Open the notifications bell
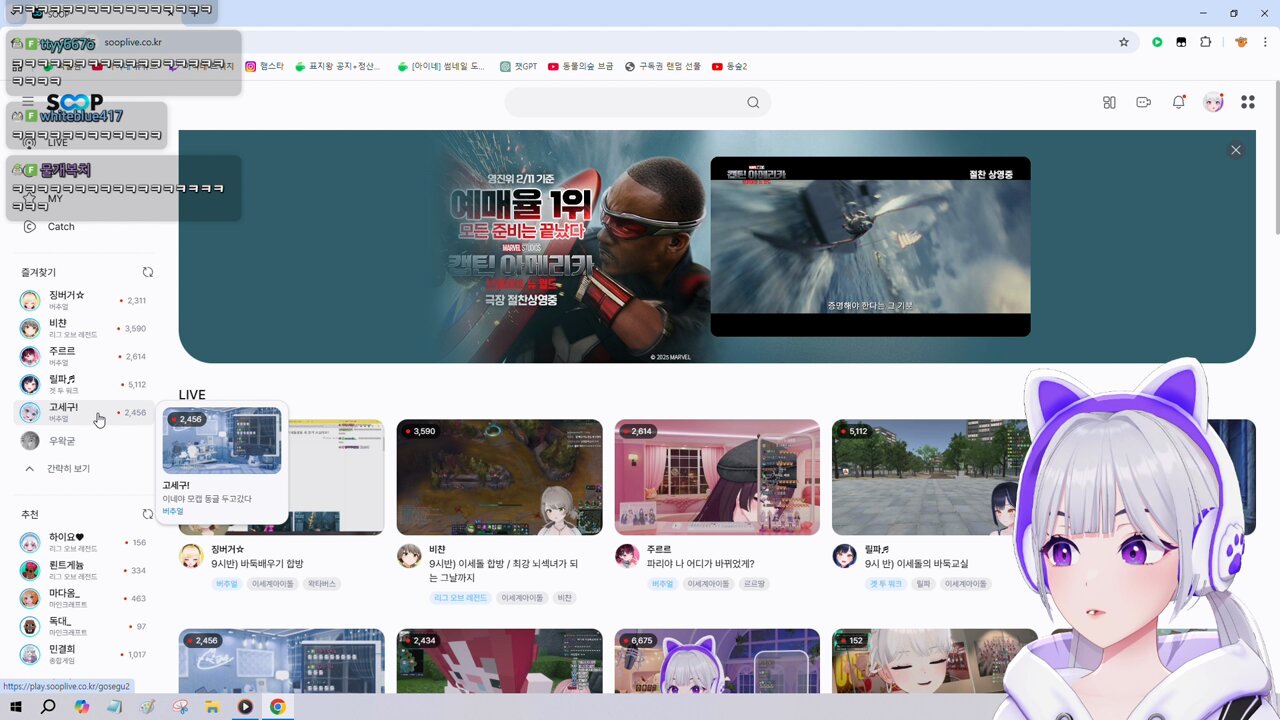Screen dimensions: 1280x720 [x=1179, y=102]
